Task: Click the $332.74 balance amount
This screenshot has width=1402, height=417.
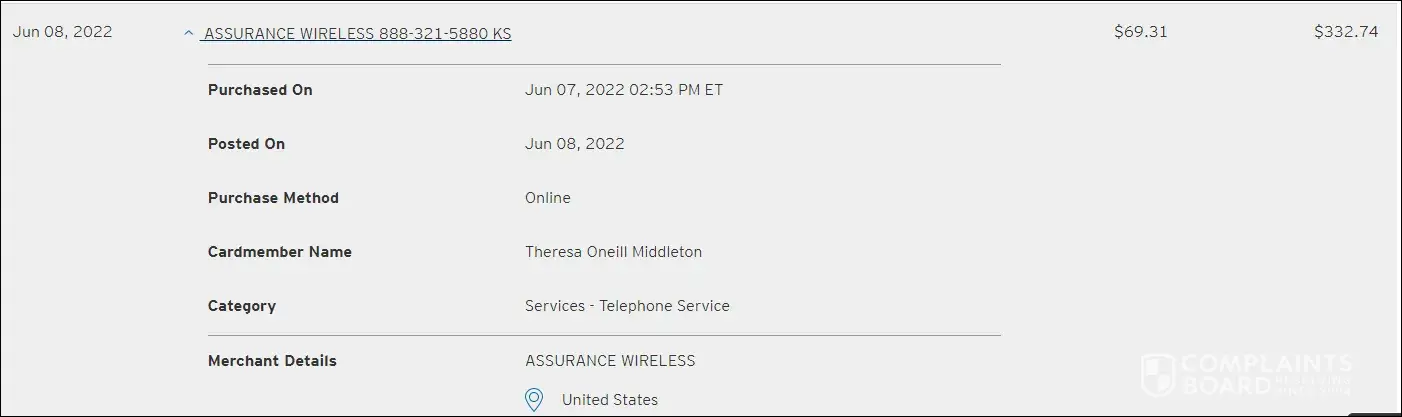Action: pyautogui.click(x=1346, y=32)
